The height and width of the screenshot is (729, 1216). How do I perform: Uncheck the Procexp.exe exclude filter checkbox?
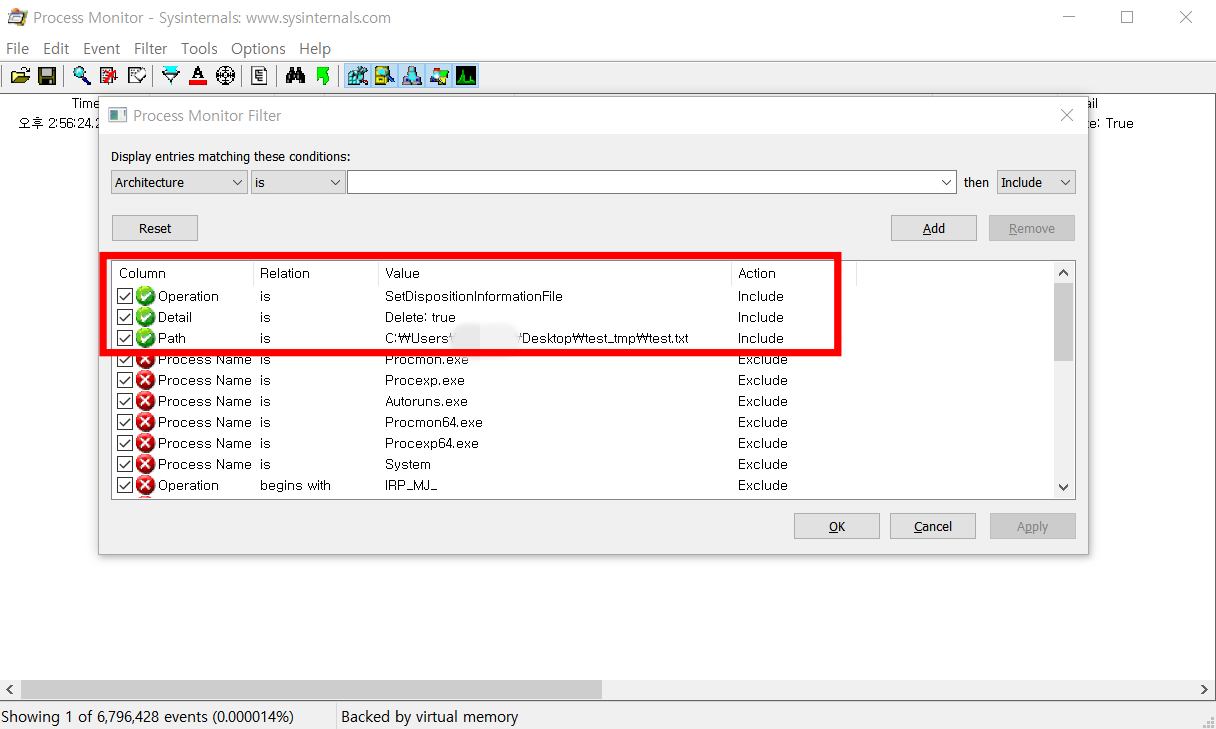point(125,380)
